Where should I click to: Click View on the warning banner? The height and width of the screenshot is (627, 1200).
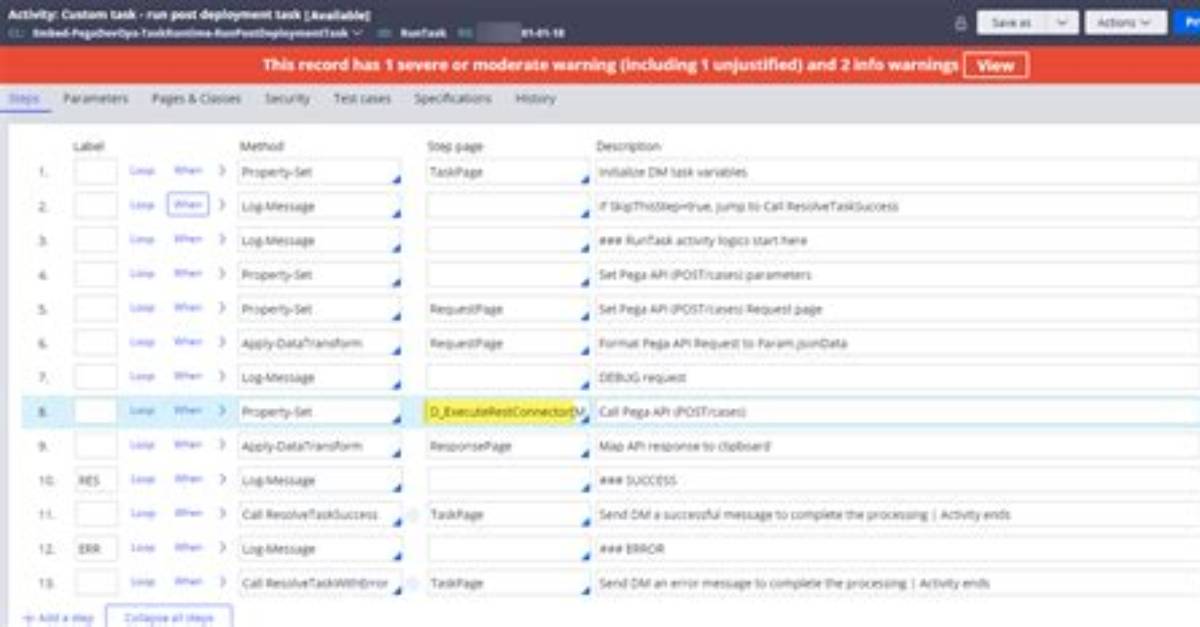[996, 66]
